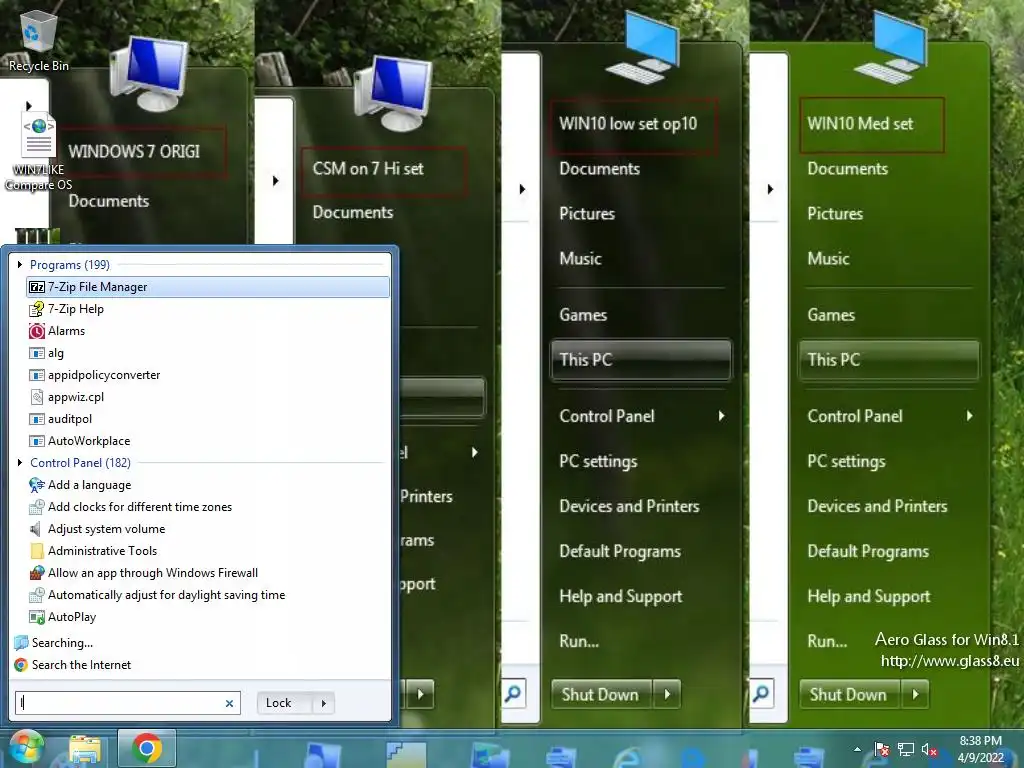1024x768 pixels.
Task: Click Run... in the WIN10 low set menu
Action: pyautogui.click(x=579, y=641)
